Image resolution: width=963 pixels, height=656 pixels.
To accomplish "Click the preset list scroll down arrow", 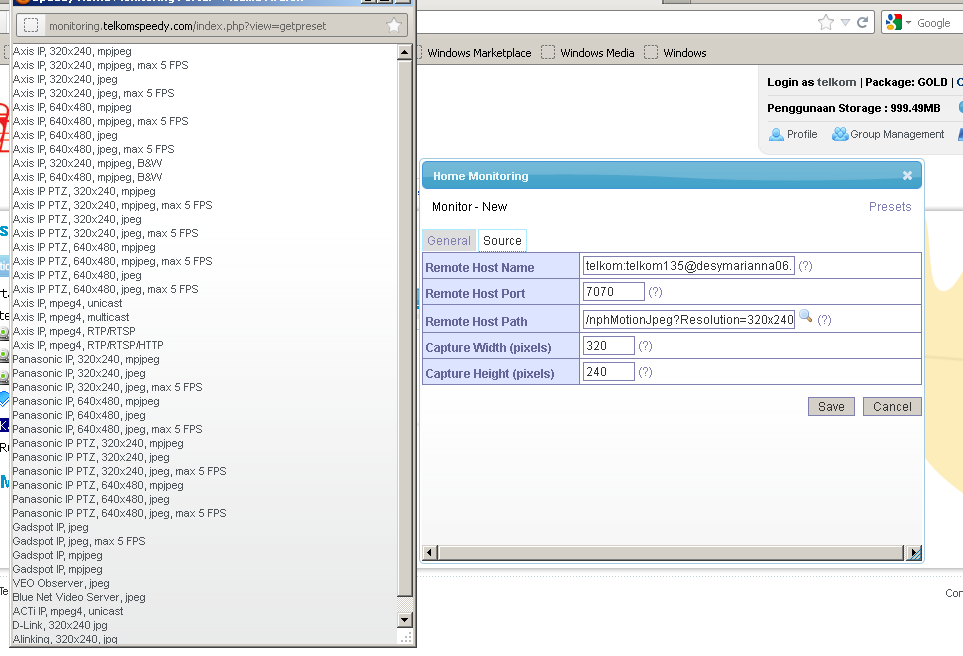I will pos(404,619).
